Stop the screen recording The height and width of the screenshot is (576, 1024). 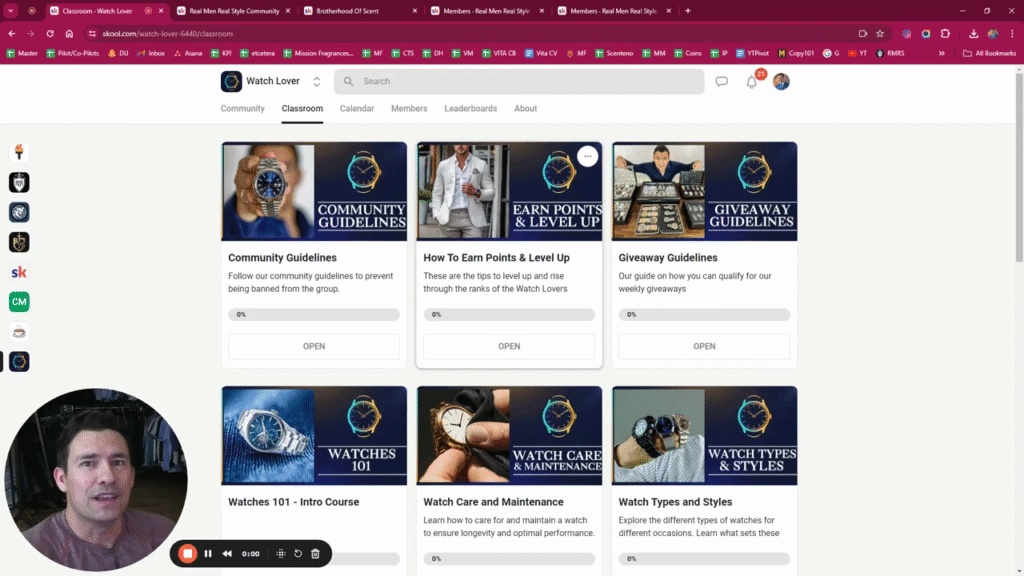(187, 554)
